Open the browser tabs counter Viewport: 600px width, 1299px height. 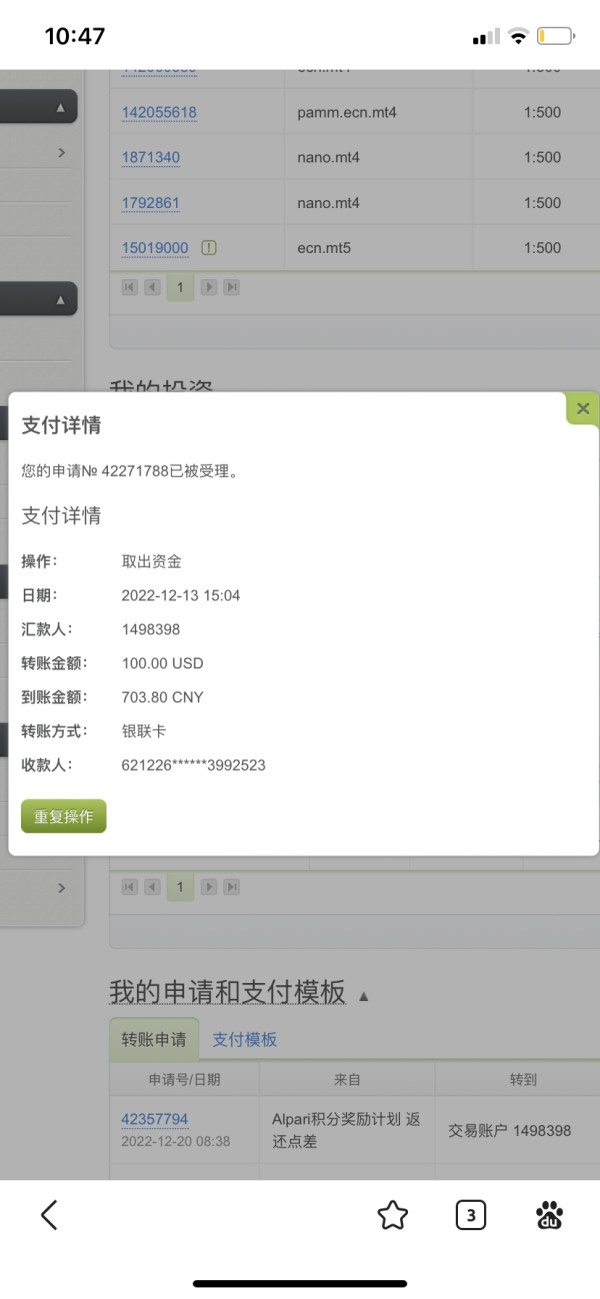click(x=471, y=1215)
